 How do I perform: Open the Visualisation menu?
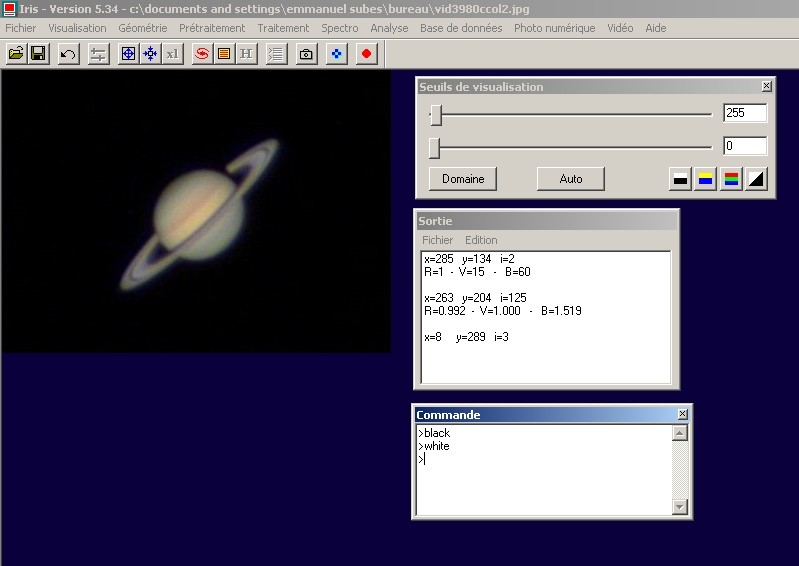[x=77, y=28]
